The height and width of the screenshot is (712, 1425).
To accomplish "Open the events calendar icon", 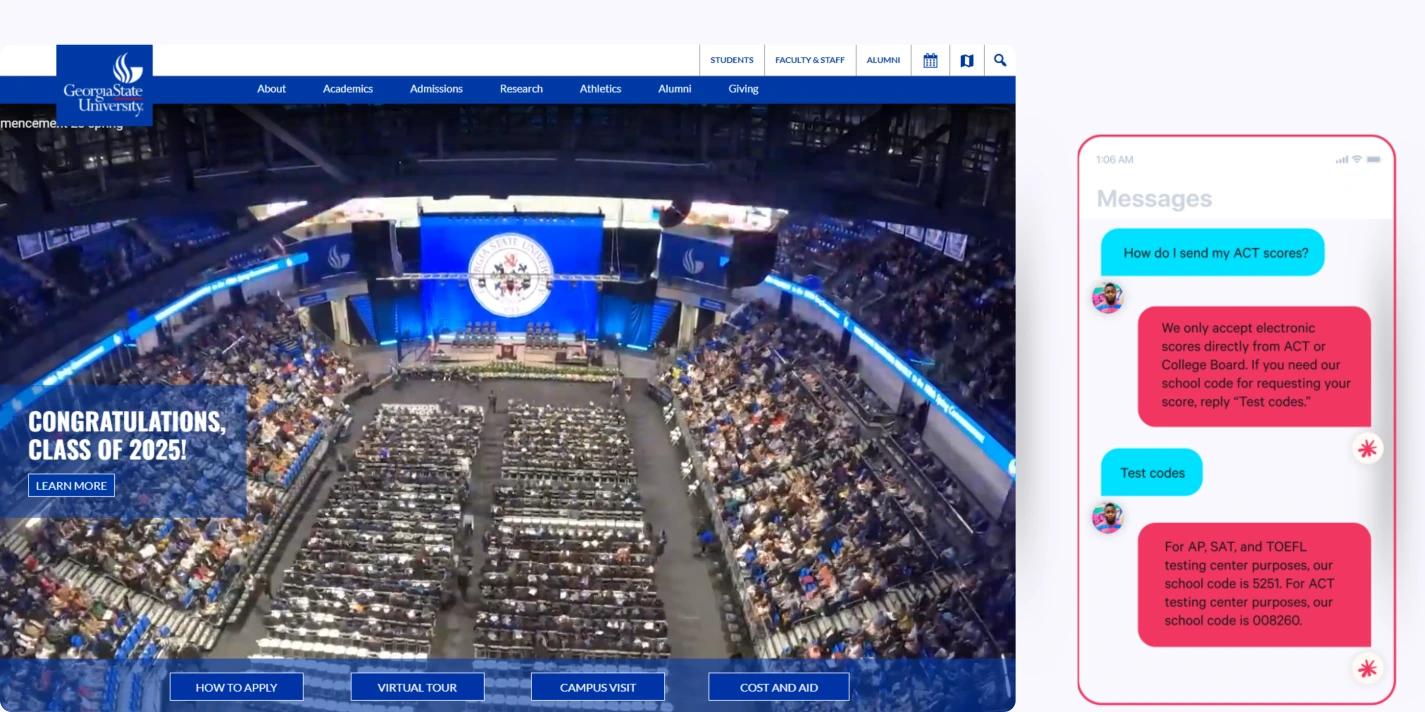I will click(930, 60).
